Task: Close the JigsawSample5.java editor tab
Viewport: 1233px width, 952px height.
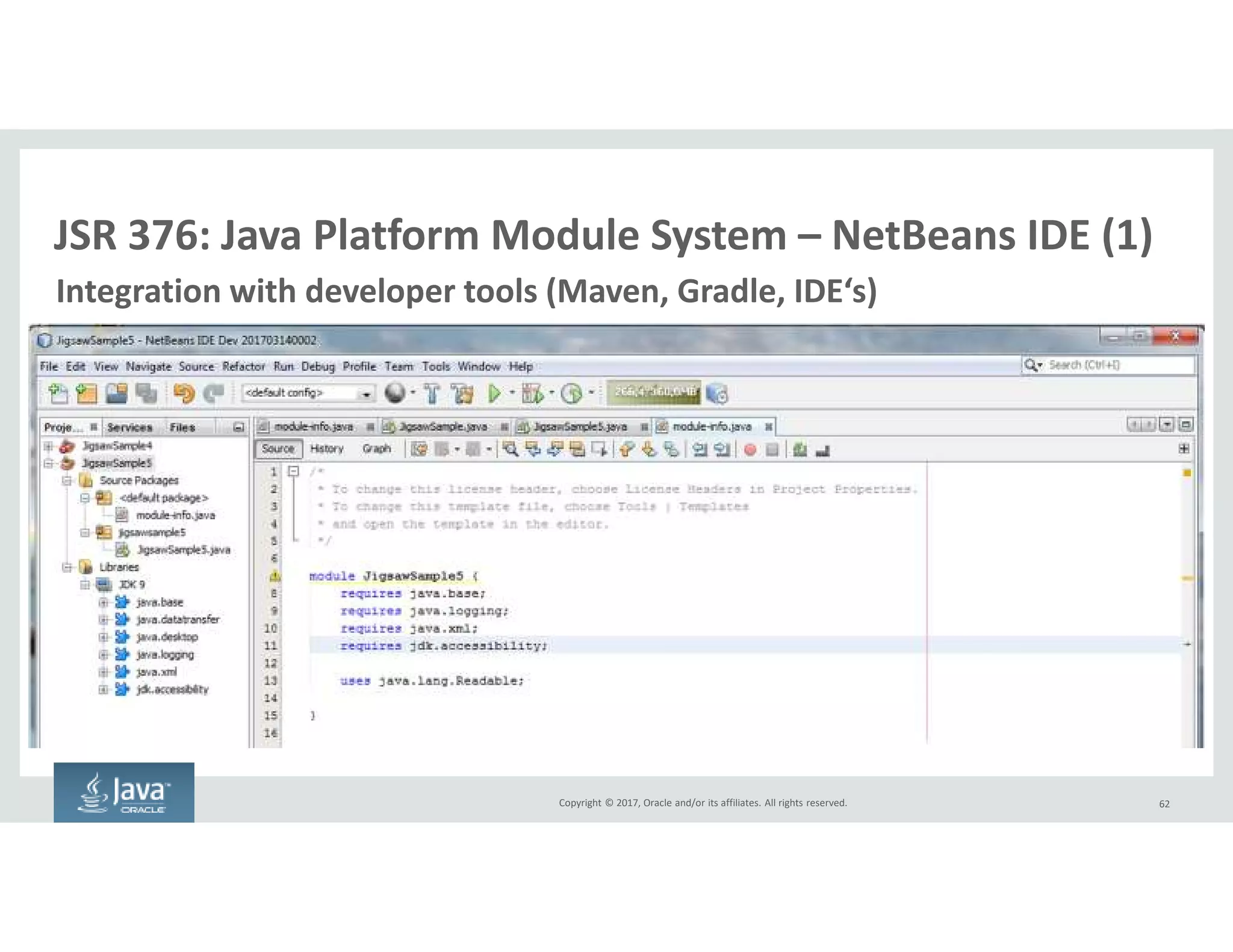Action: (x=644, y=427)
